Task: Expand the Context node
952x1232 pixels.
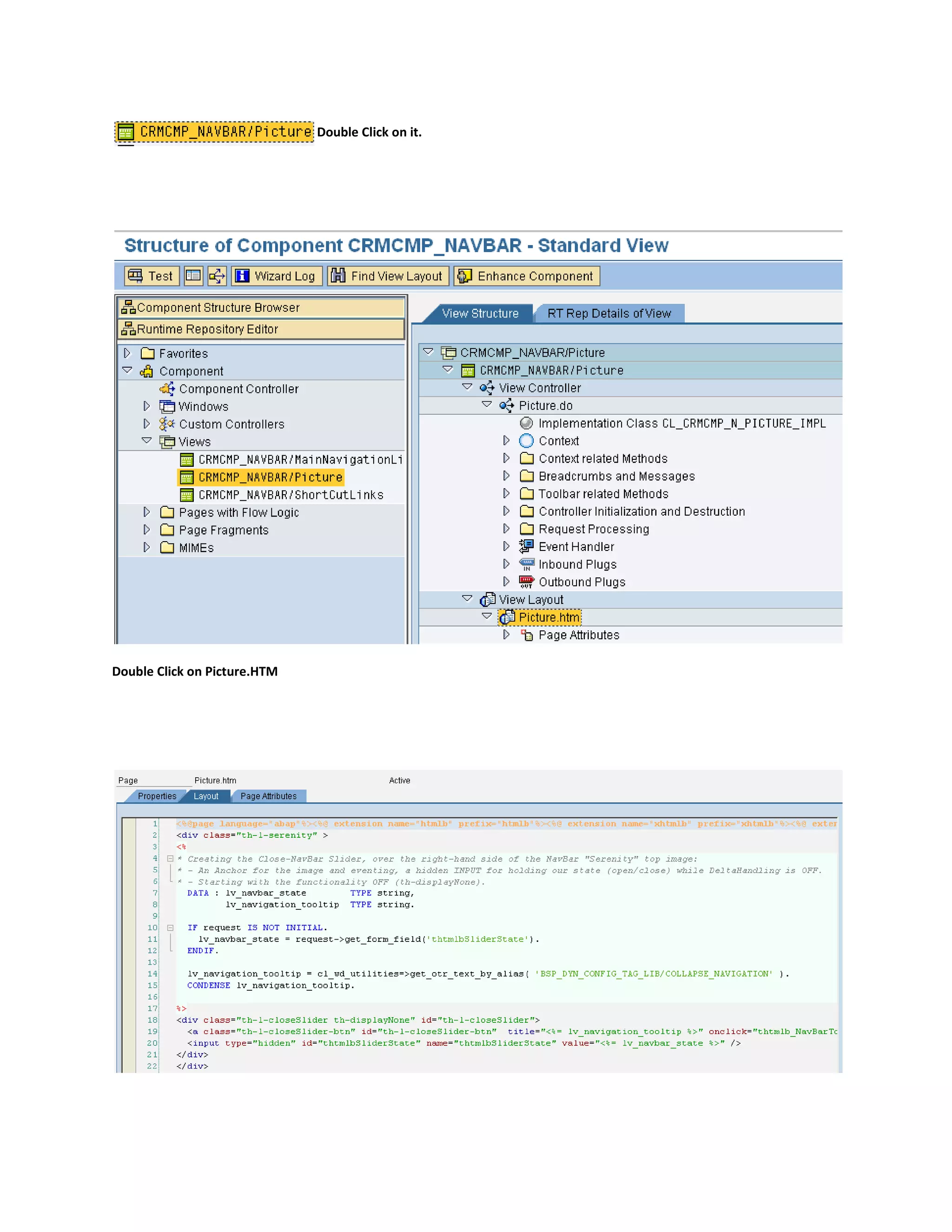Action: tap(507, 441)
